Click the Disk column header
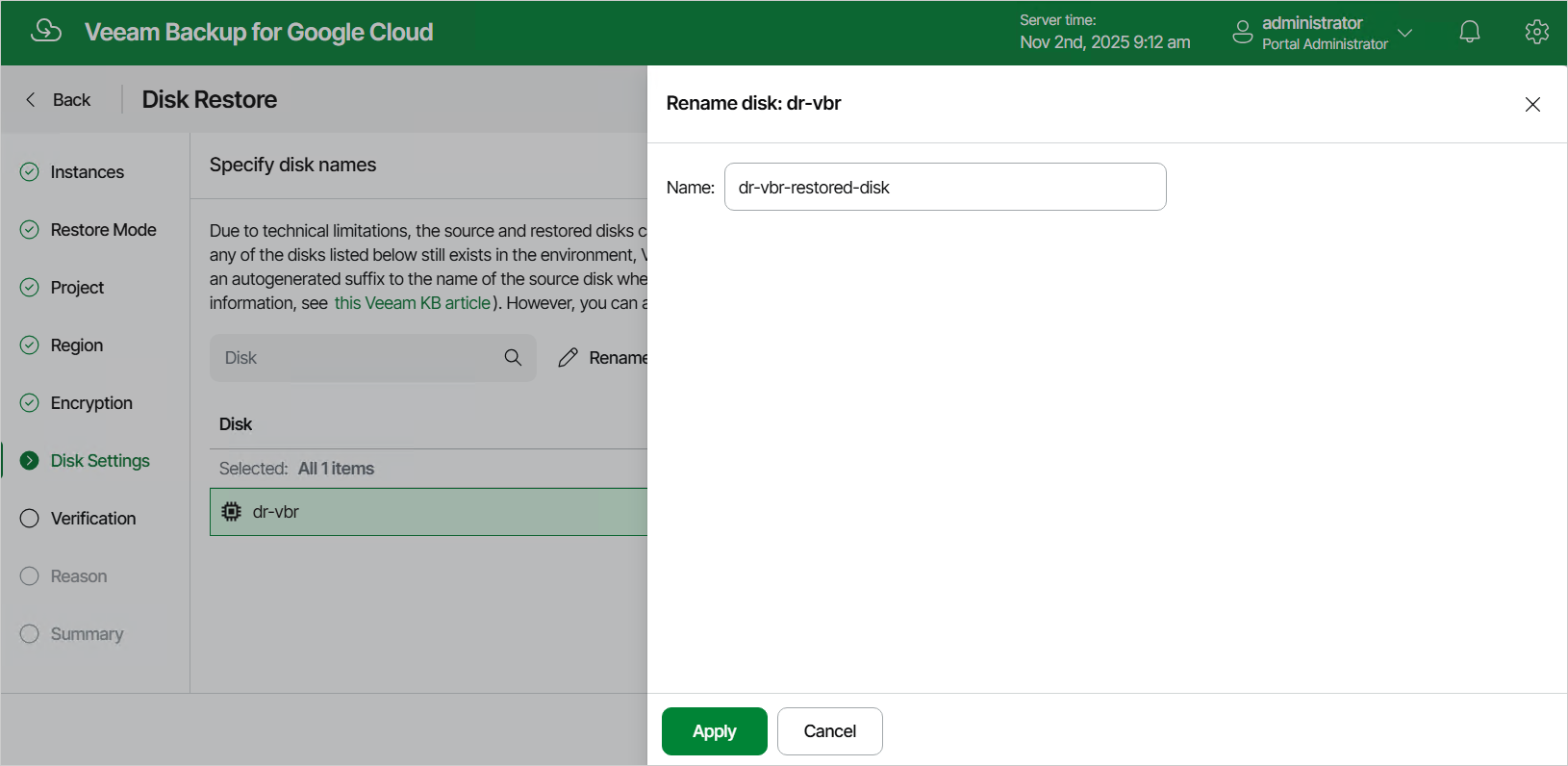Viewport: 1568px width, 766px height. coord(236,424)
